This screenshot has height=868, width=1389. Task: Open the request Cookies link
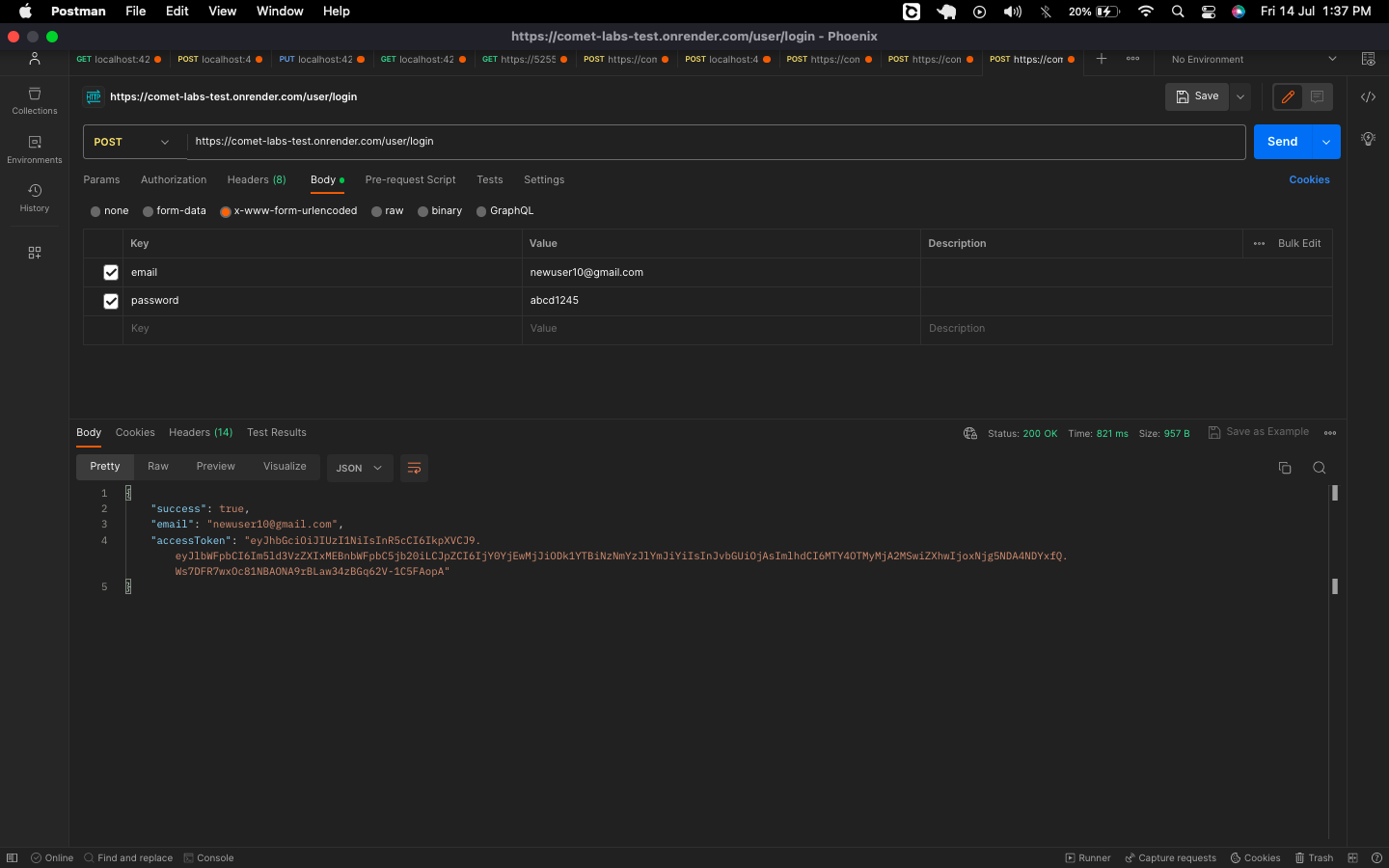tap(1309, 180)
